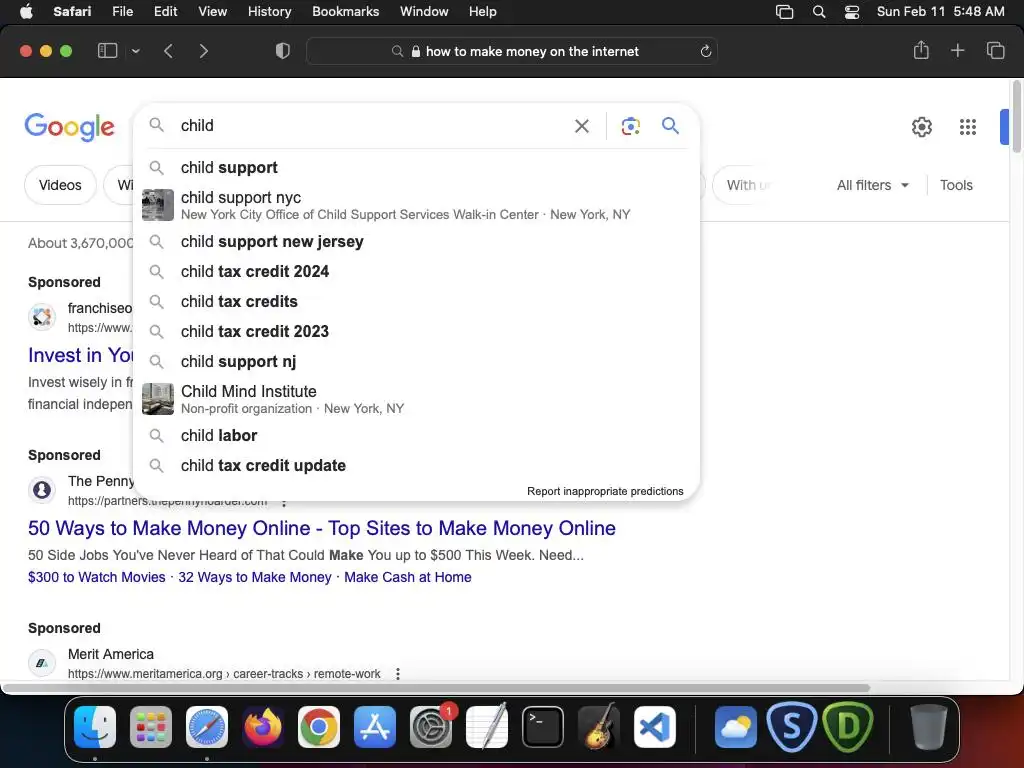This screenshot has height=768, width=1024.
Task: Select suggestion "Child Mind Institute"
Action: tap(416, 399)
